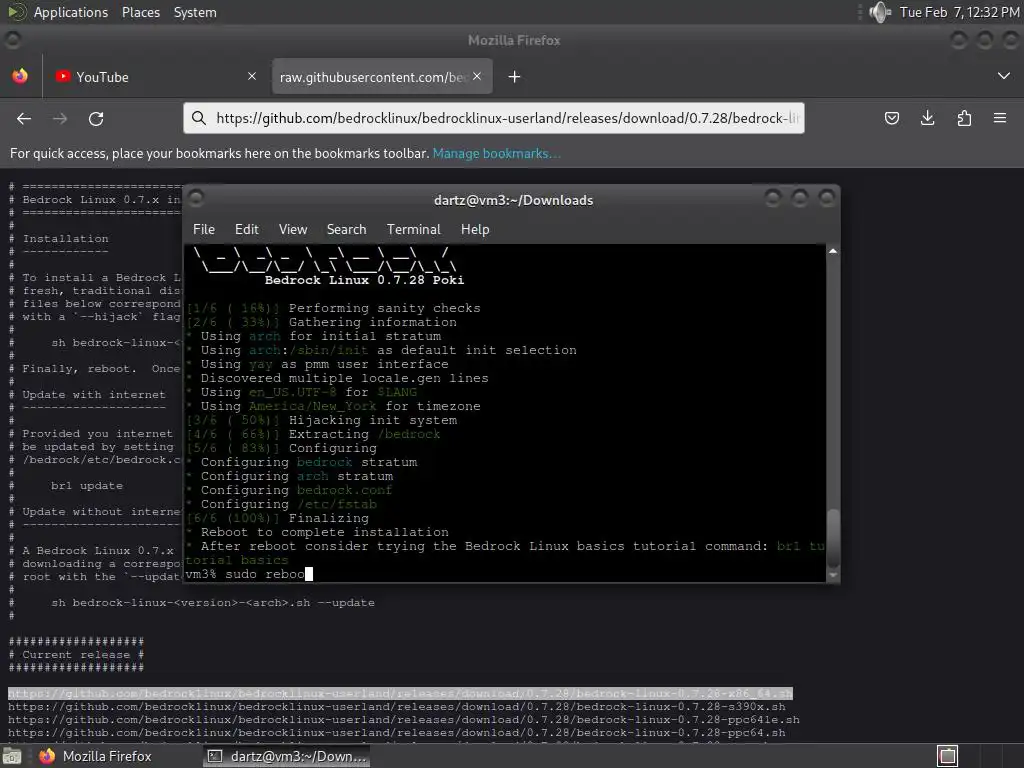
Task: Click terminal scrollbar up arrow
Action: (x=833, y=251)
